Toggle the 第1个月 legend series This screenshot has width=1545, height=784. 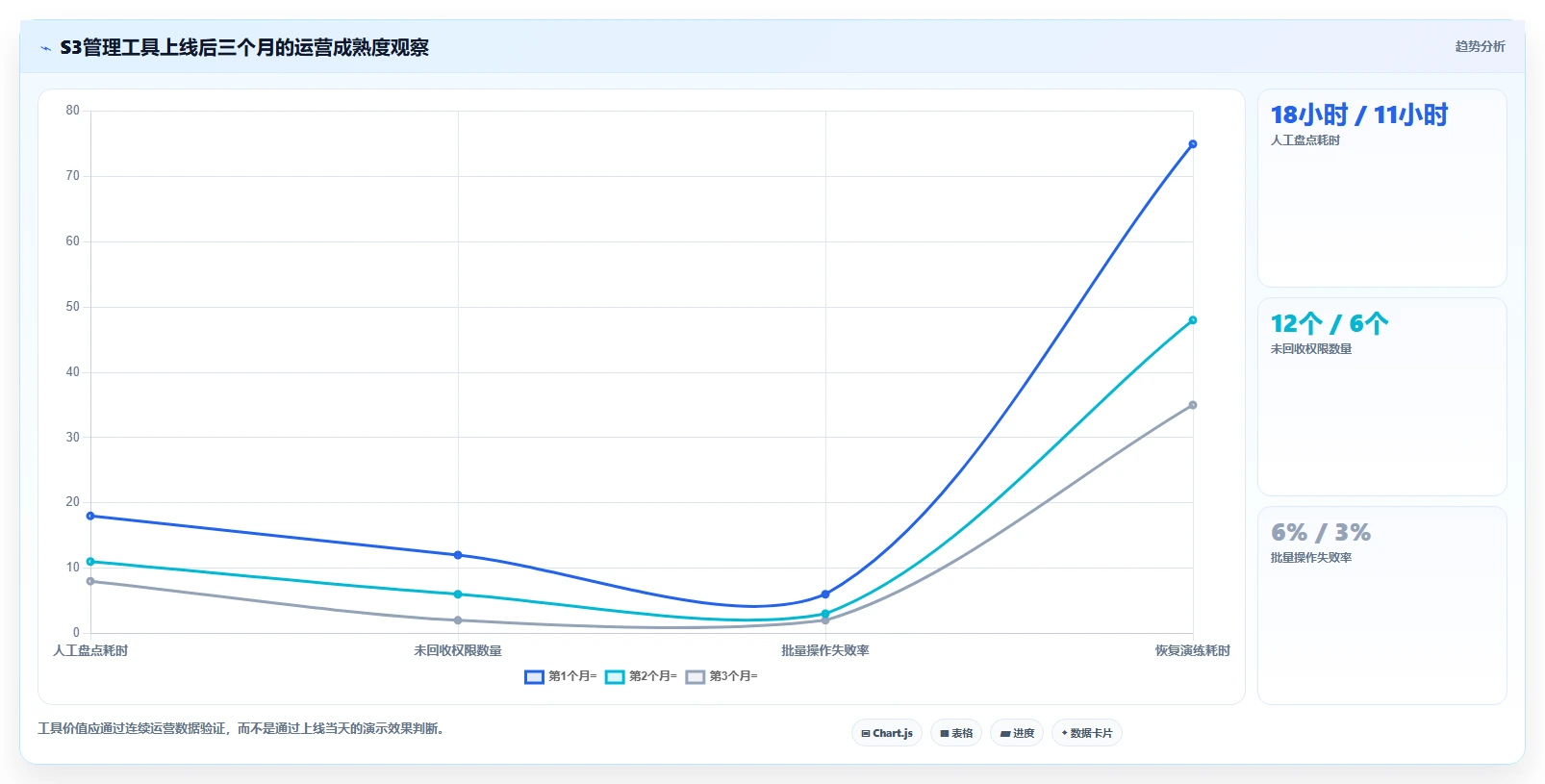click(x=561, y=676)
